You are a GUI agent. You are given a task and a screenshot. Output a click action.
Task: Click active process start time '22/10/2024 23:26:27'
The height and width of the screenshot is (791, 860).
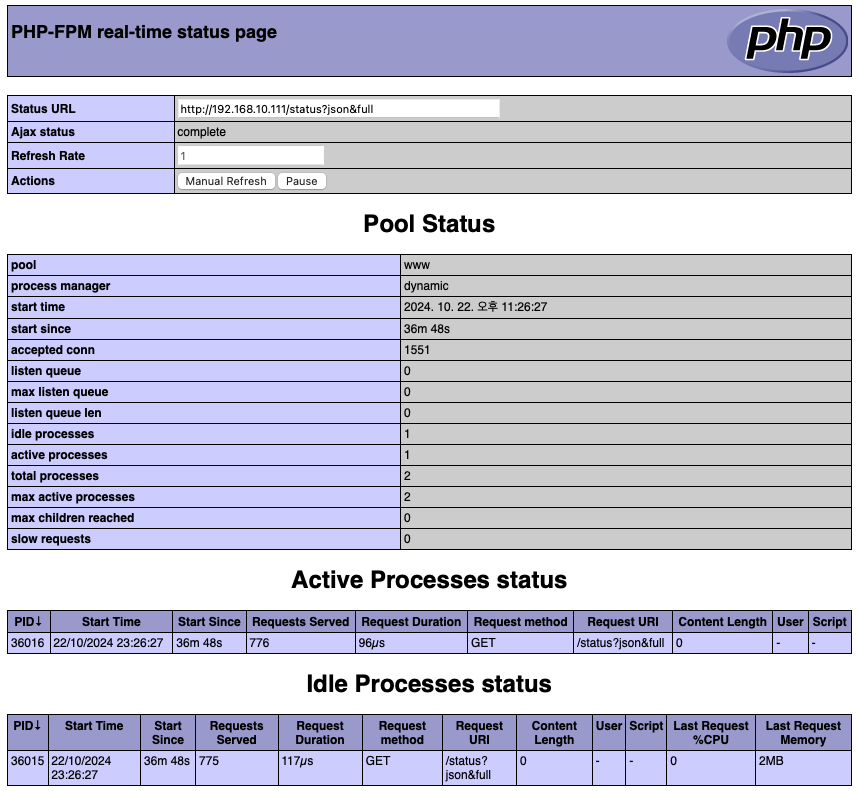(108, 642)
